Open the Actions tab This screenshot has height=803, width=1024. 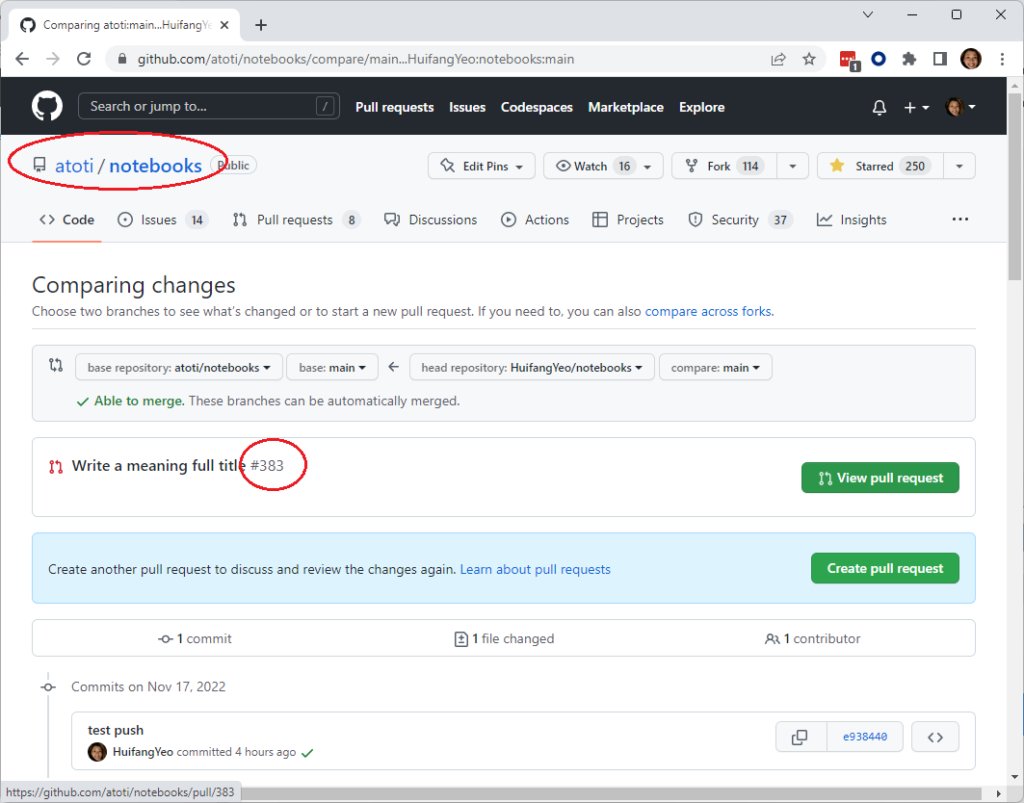[535, 220]
